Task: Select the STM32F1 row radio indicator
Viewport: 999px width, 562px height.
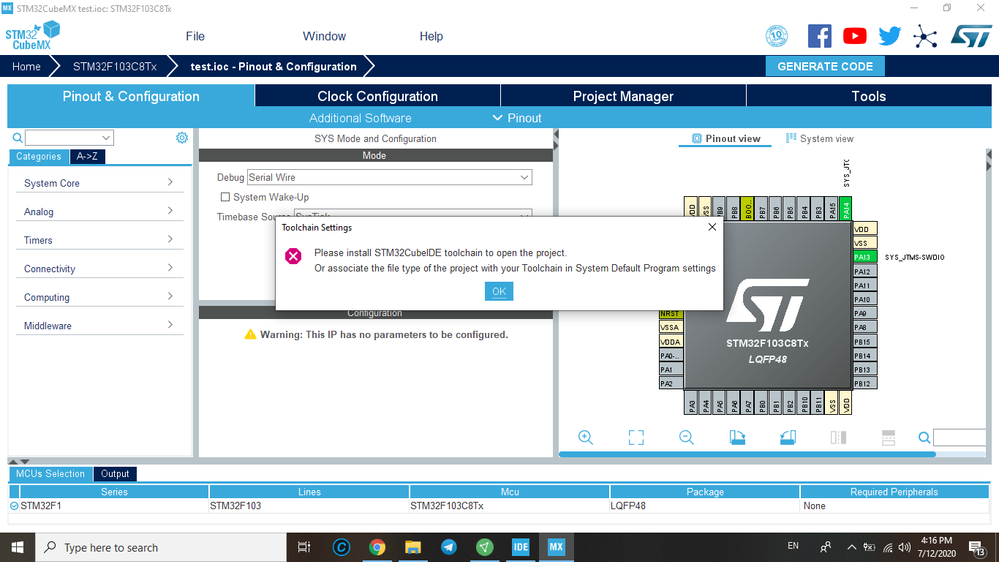Action: [14, 506]
